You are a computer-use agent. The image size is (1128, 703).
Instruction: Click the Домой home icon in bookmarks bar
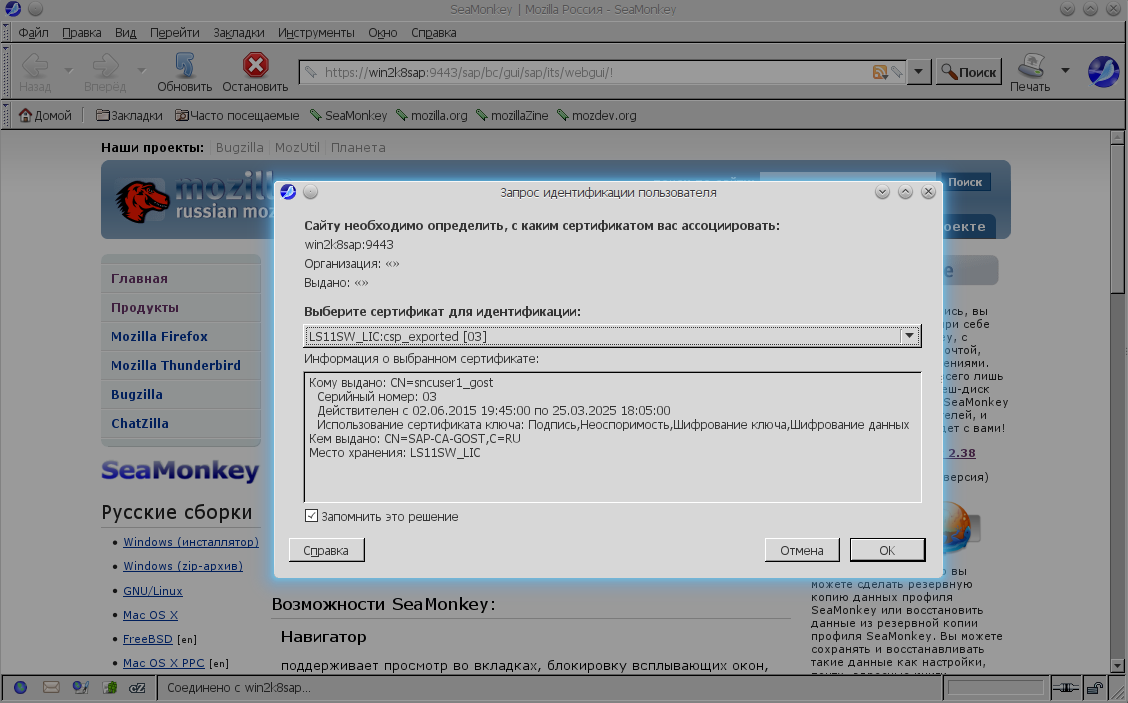tap(26, 115)
